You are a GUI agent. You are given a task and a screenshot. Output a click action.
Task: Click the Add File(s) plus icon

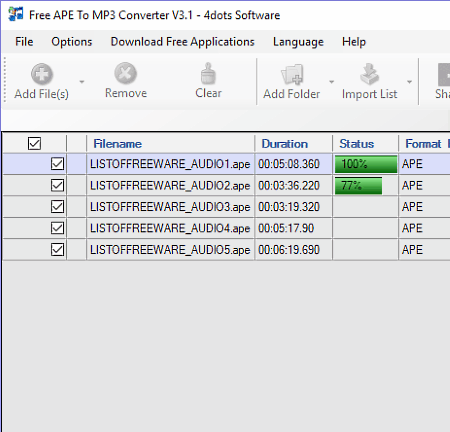pos(42,74)
